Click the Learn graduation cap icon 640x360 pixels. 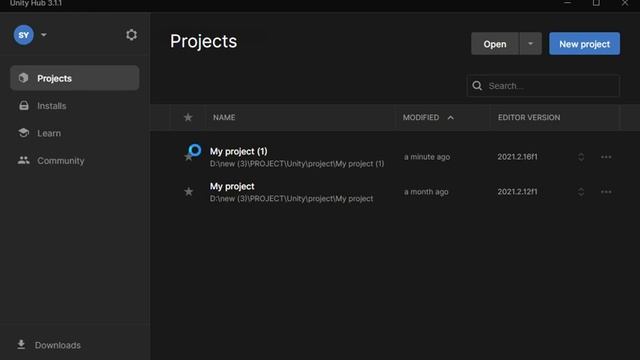coord(24,133)
